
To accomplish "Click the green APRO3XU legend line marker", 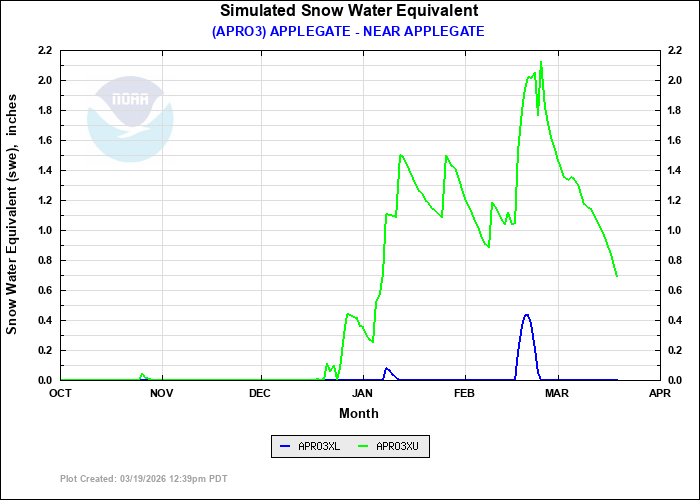I will tap(362, 447).
